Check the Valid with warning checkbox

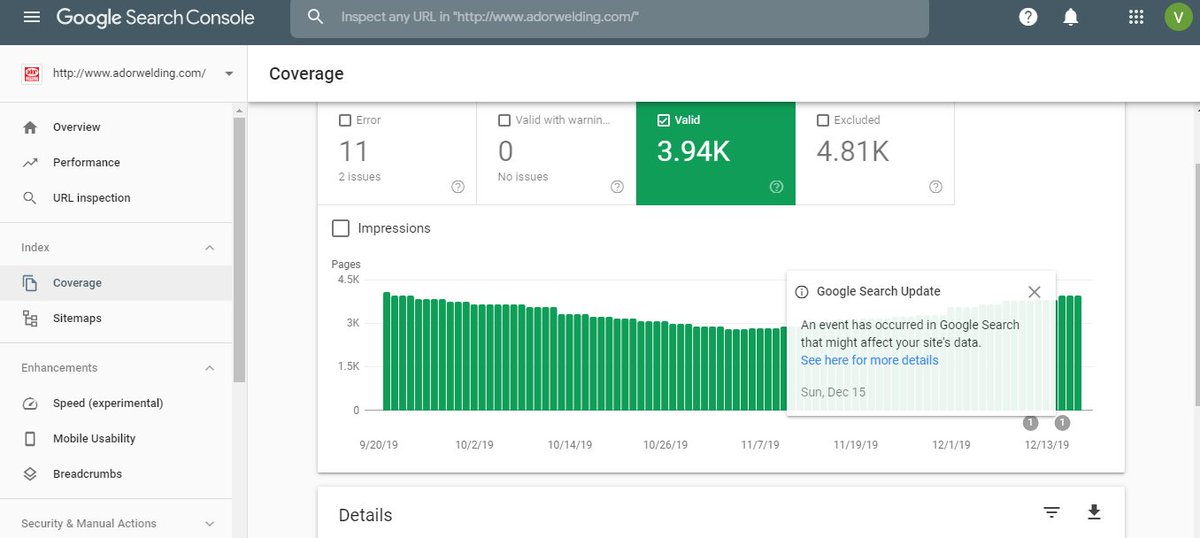pos(504,120)
